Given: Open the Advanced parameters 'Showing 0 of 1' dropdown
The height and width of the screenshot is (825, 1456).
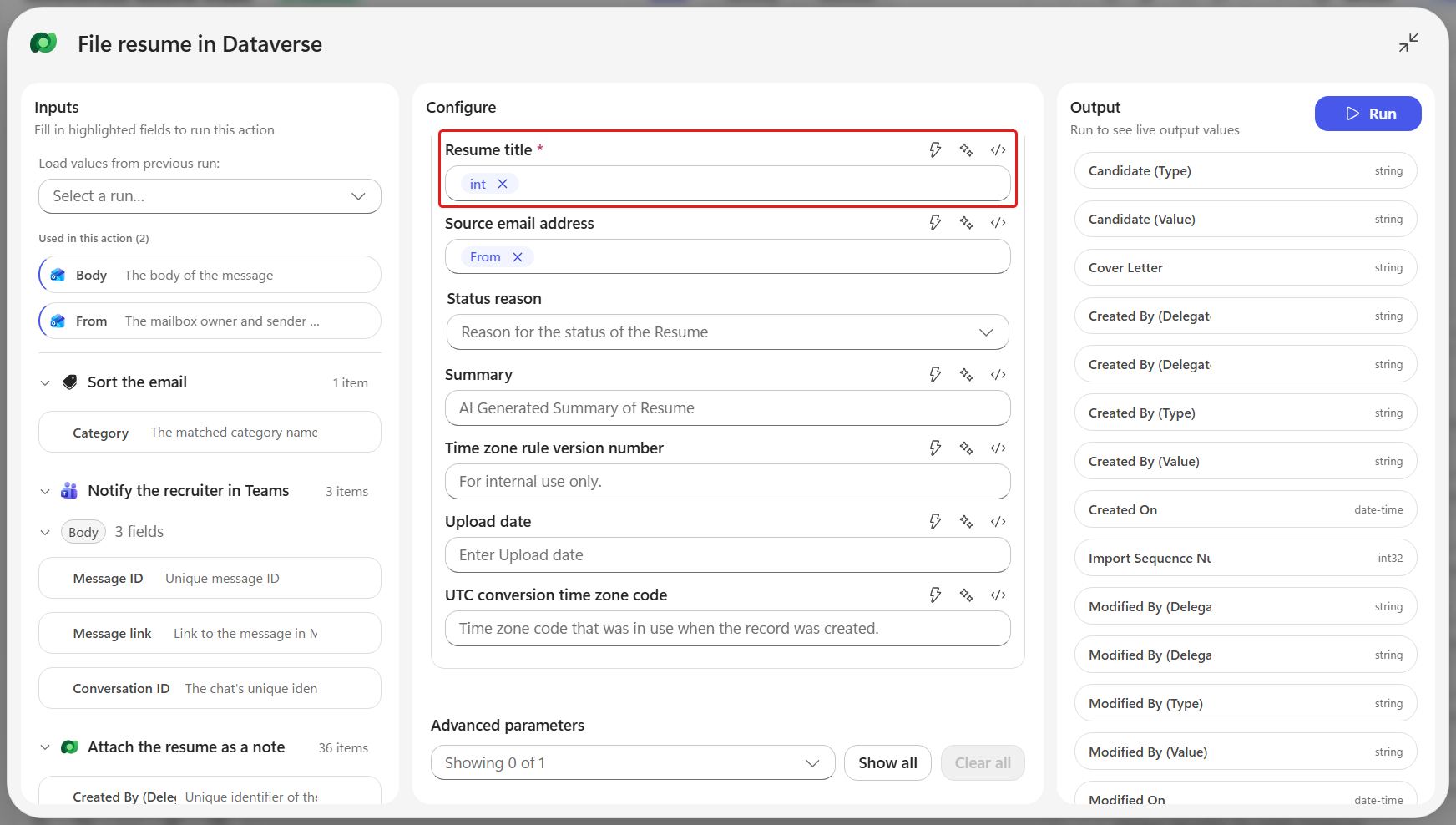Looking at the screenshot, I should [633, 762].
